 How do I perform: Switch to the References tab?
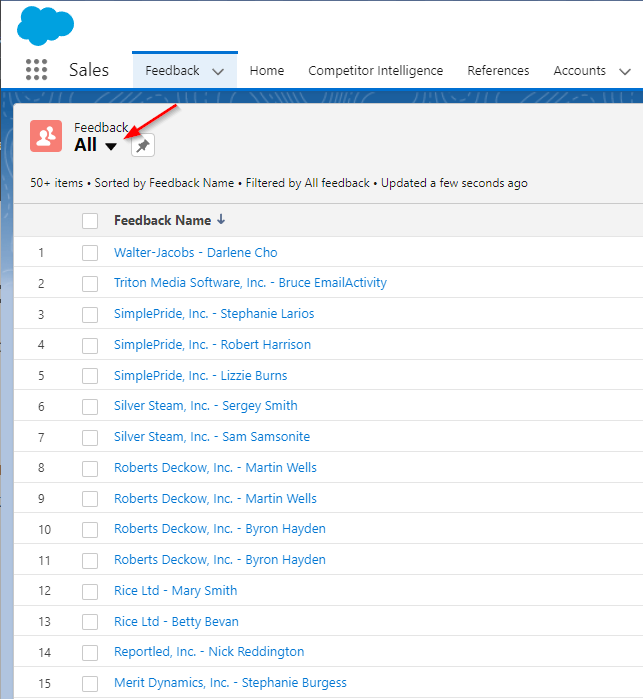(x=498, y=70)
